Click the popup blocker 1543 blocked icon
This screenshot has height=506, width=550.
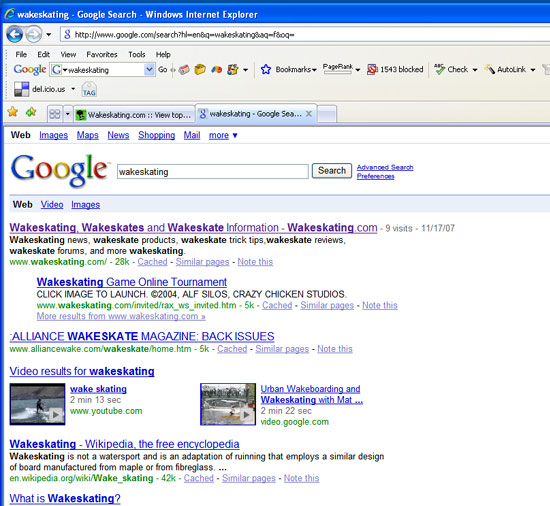click(372, 69)
